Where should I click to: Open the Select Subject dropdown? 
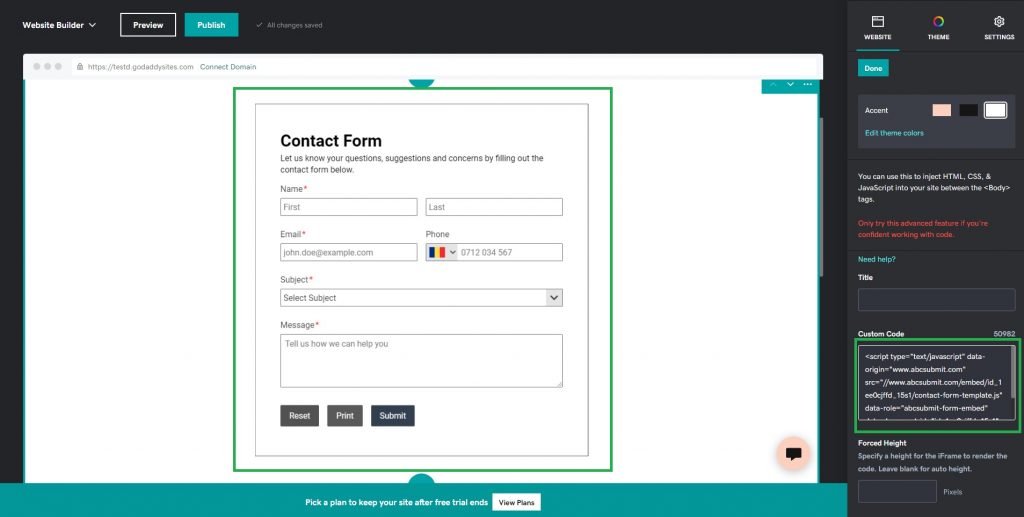coord(421,298)
